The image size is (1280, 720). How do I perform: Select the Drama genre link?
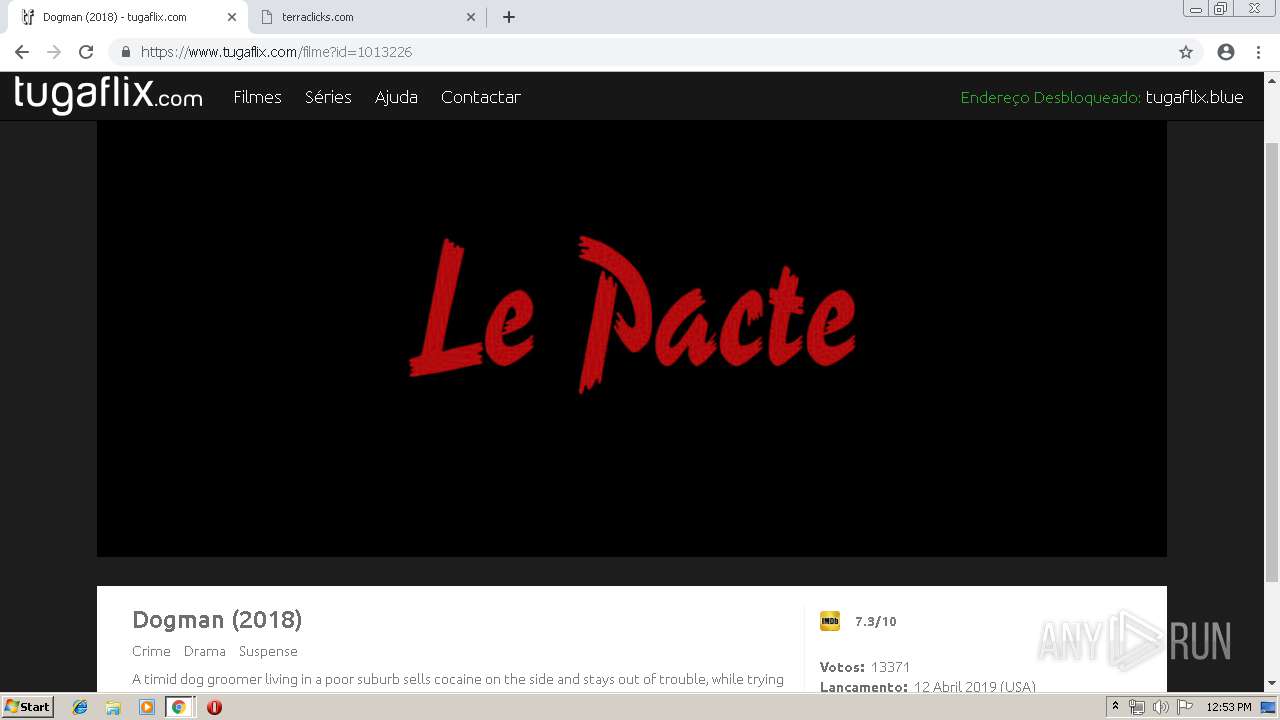pos(204,651)
